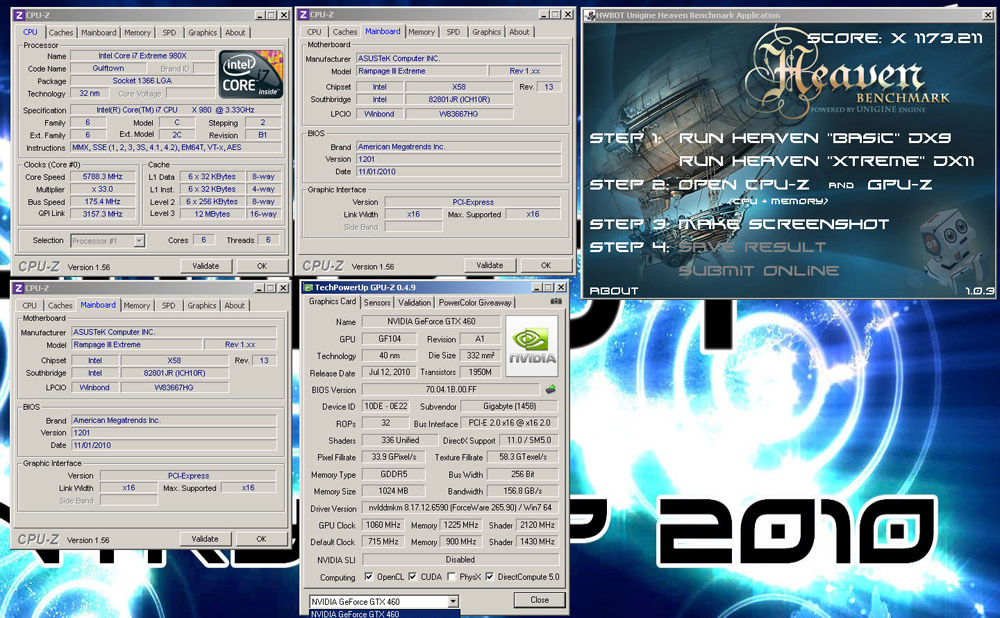
Task: Click the Bus Speed 175.4 MHz value
Action: (x=103, y=202)
